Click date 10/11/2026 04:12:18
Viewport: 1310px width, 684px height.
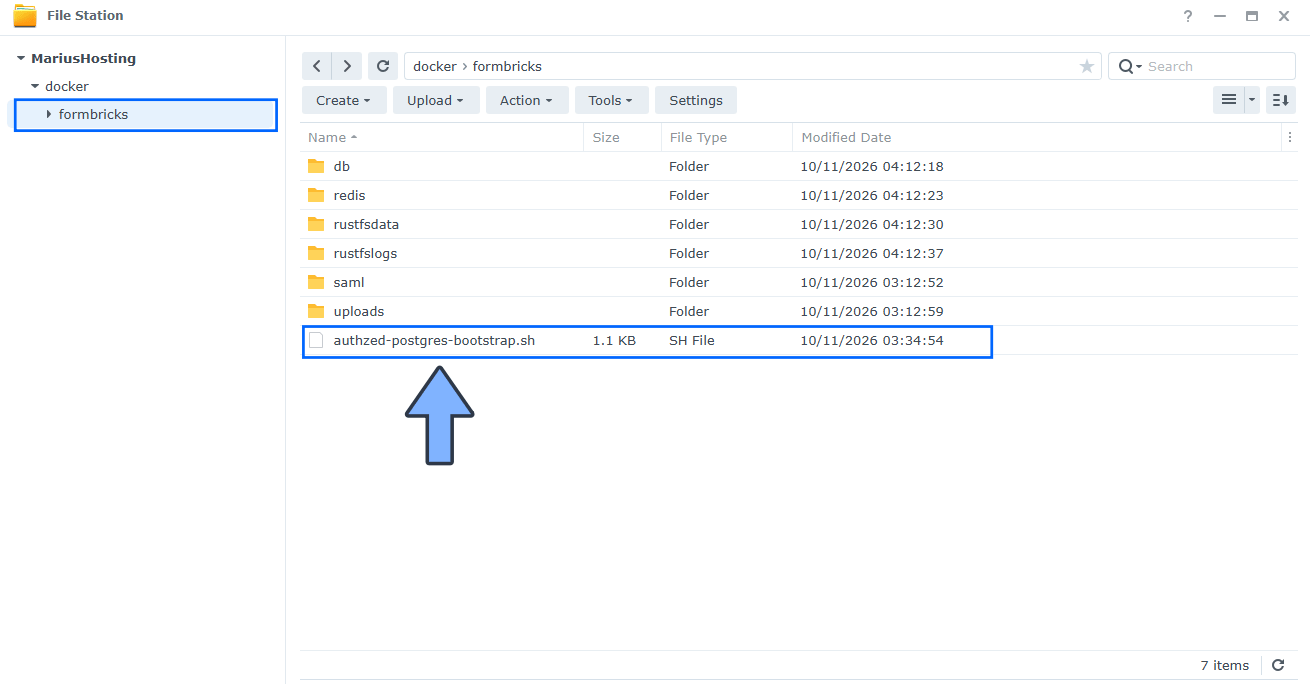tap(872, 166)
